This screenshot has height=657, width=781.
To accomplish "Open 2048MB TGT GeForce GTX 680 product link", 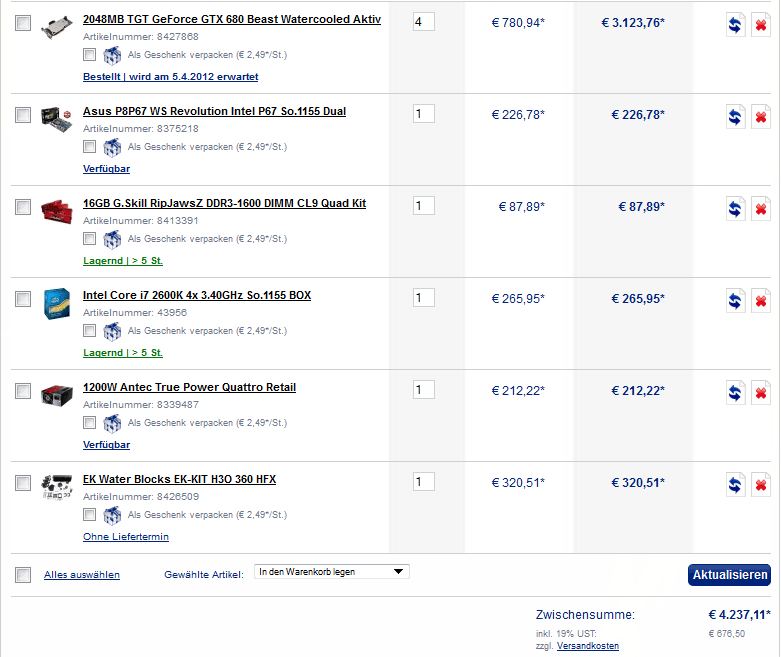I will point(232,19).
